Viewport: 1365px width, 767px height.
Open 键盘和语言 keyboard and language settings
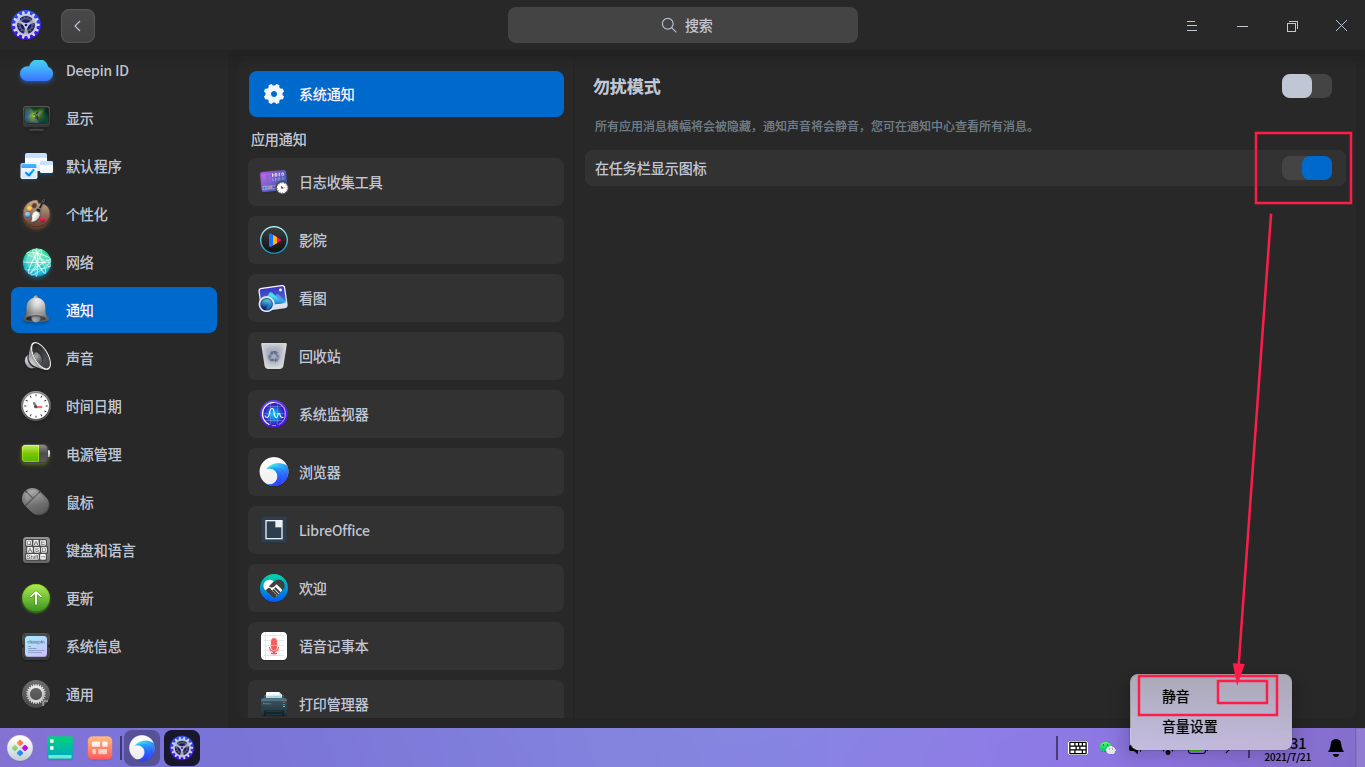coord(114,551)
